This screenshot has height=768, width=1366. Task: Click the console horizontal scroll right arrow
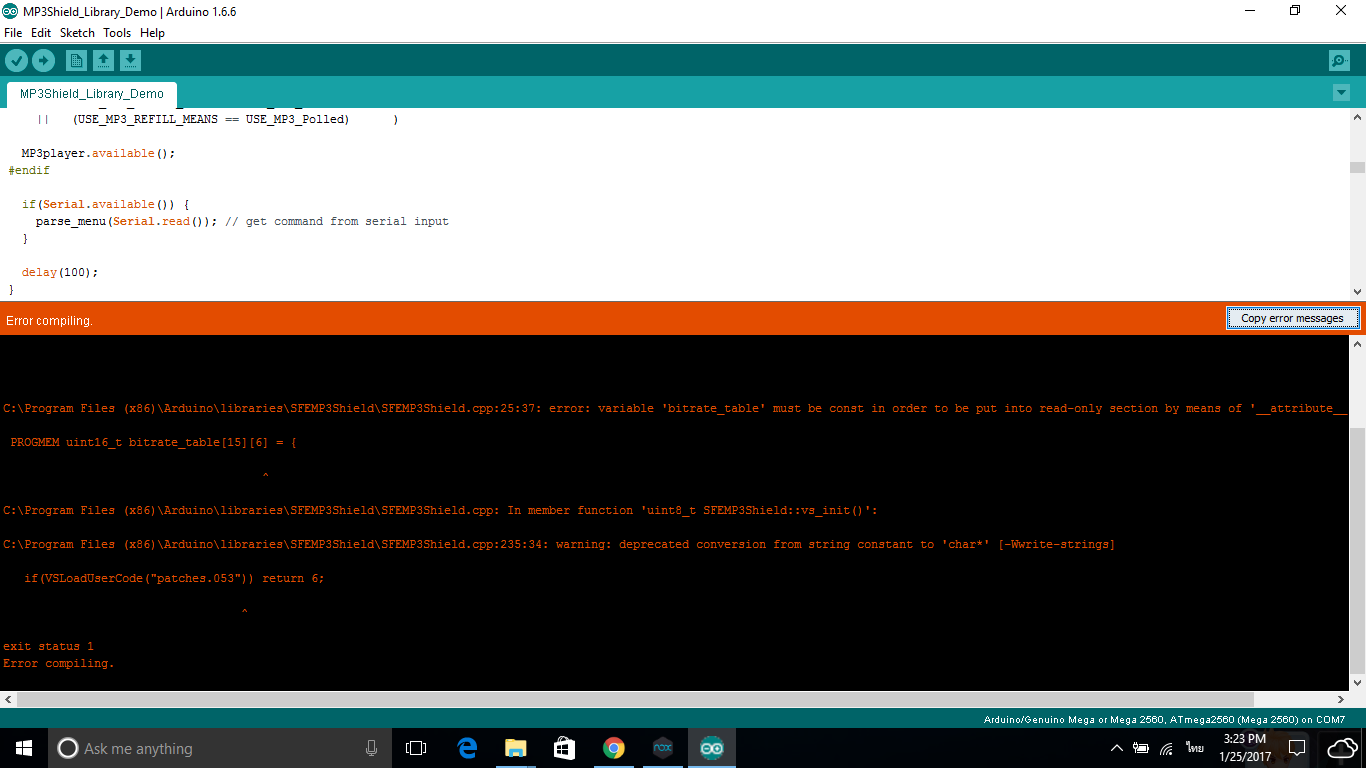click(1342, 699)
